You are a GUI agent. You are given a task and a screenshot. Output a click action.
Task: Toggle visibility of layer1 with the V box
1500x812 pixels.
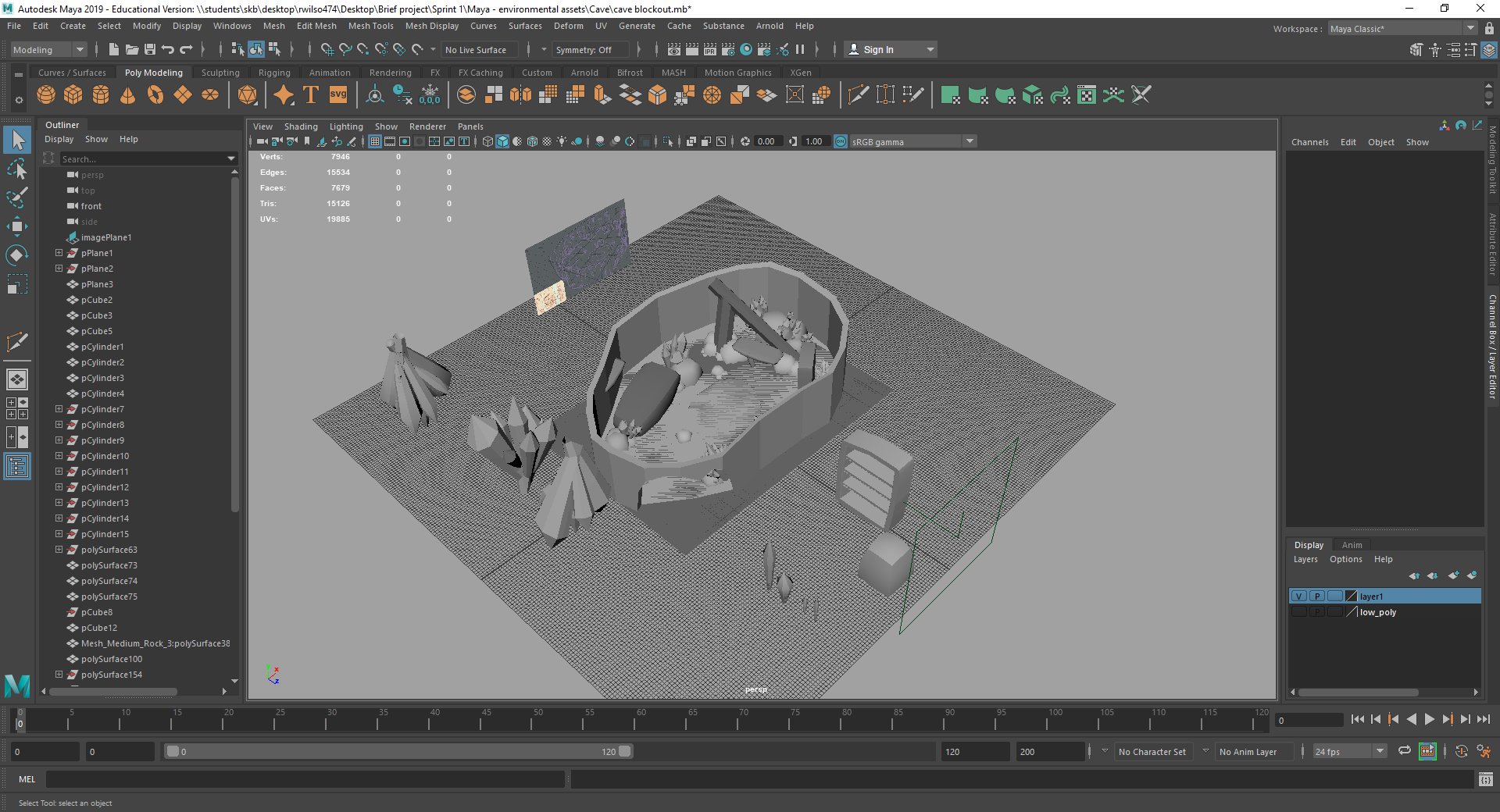(x=1299, y=596)
